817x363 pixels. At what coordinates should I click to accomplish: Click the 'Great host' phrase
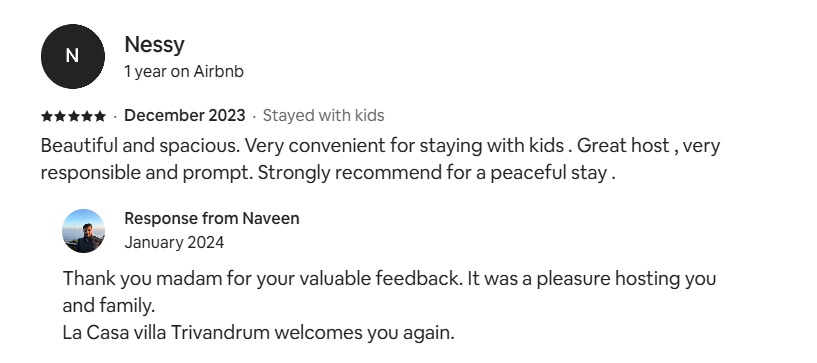tap(623, 146)
